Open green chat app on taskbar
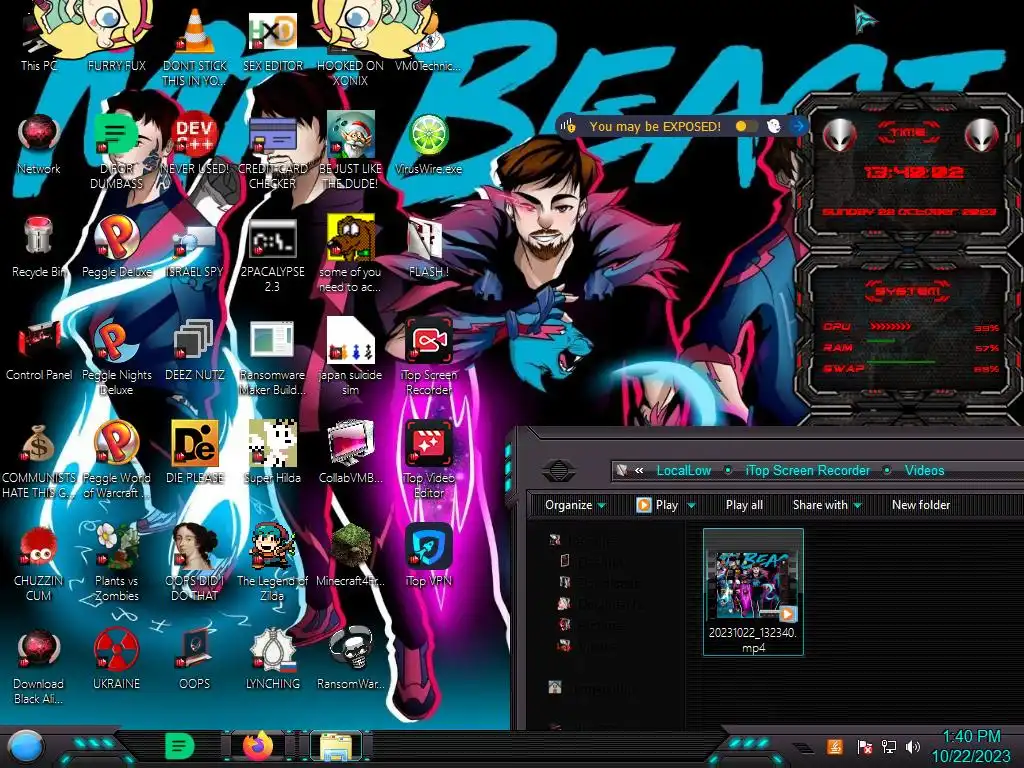Viewport: 1024px width, 768px height. 179,746
